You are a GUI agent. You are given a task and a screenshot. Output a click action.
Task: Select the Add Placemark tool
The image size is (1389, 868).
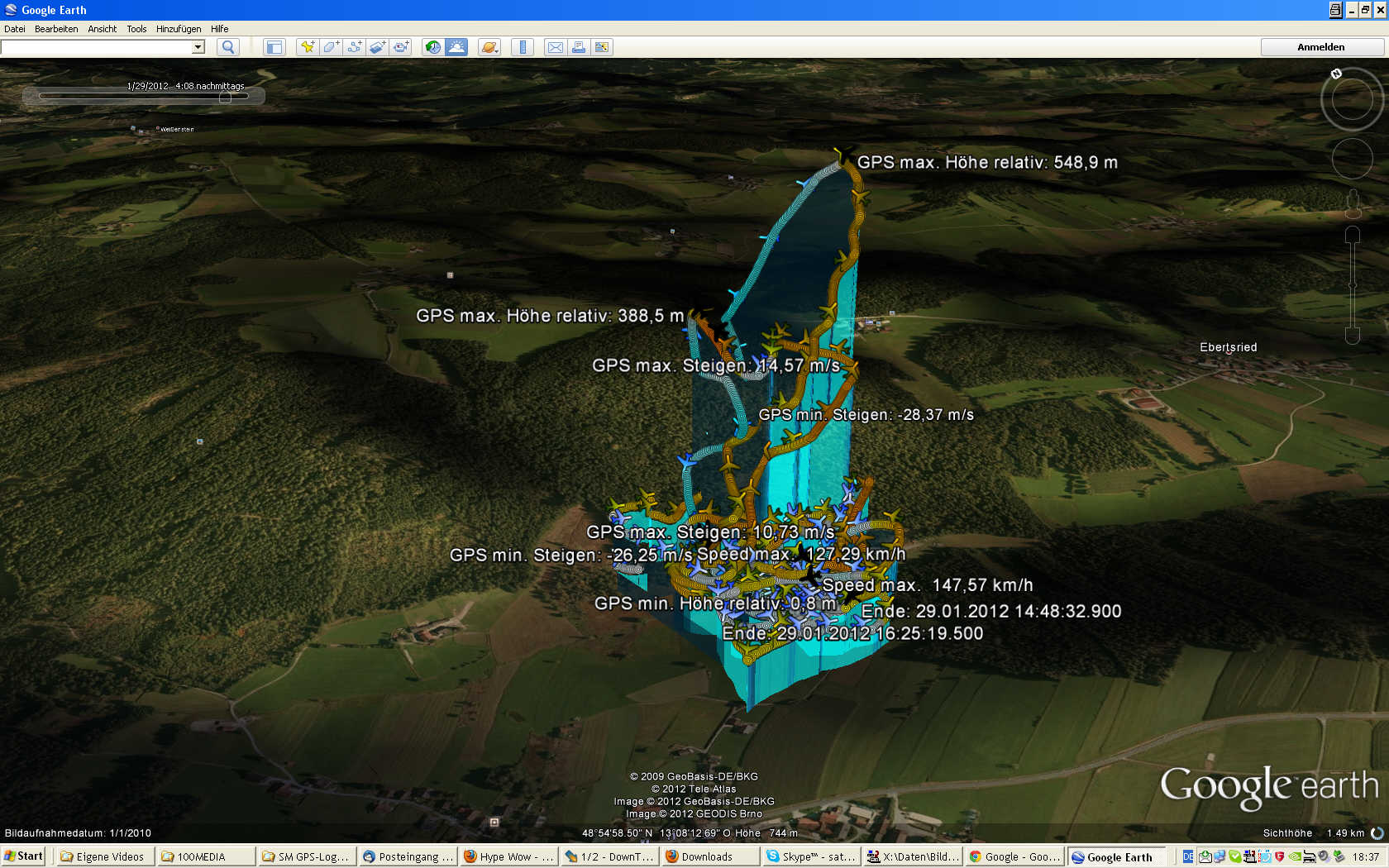[x=308, y=47]
